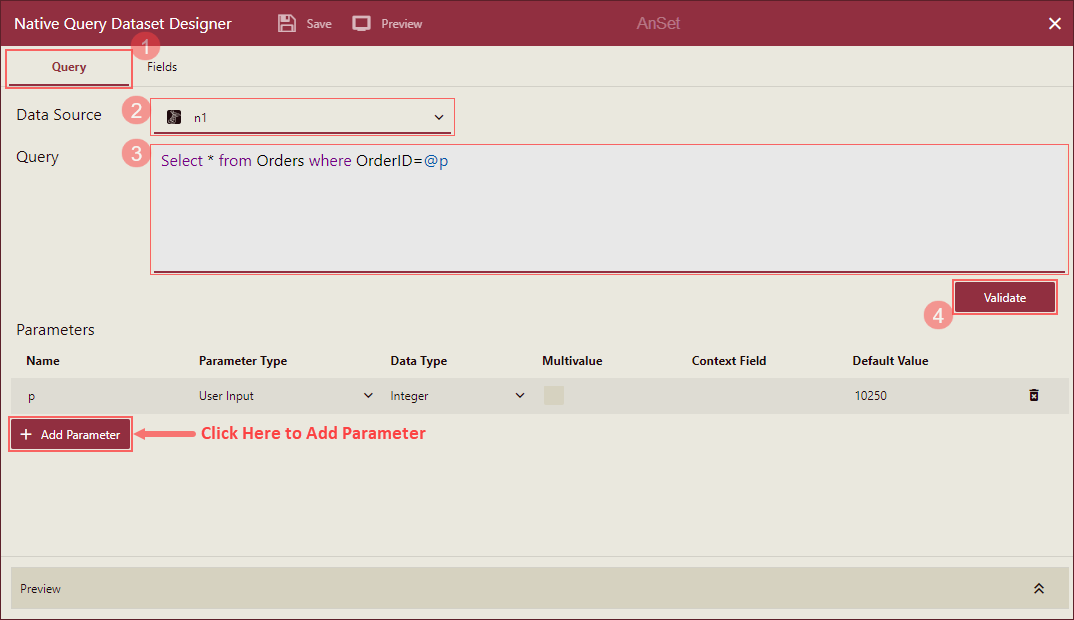Click the Save icon in the toolbar

[x=287, y=22]
